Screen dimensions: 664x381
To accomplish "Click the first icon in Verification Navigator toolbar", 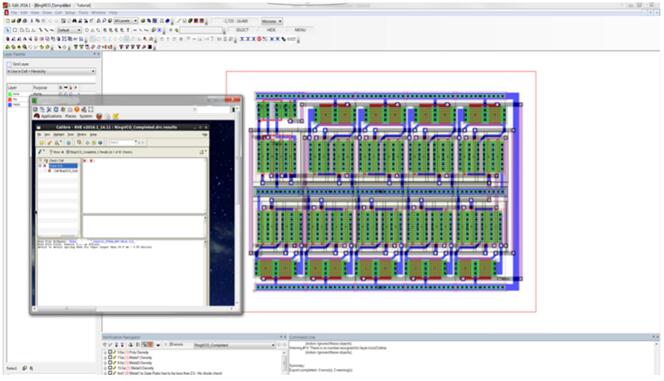I will click(x=105, y=345).
